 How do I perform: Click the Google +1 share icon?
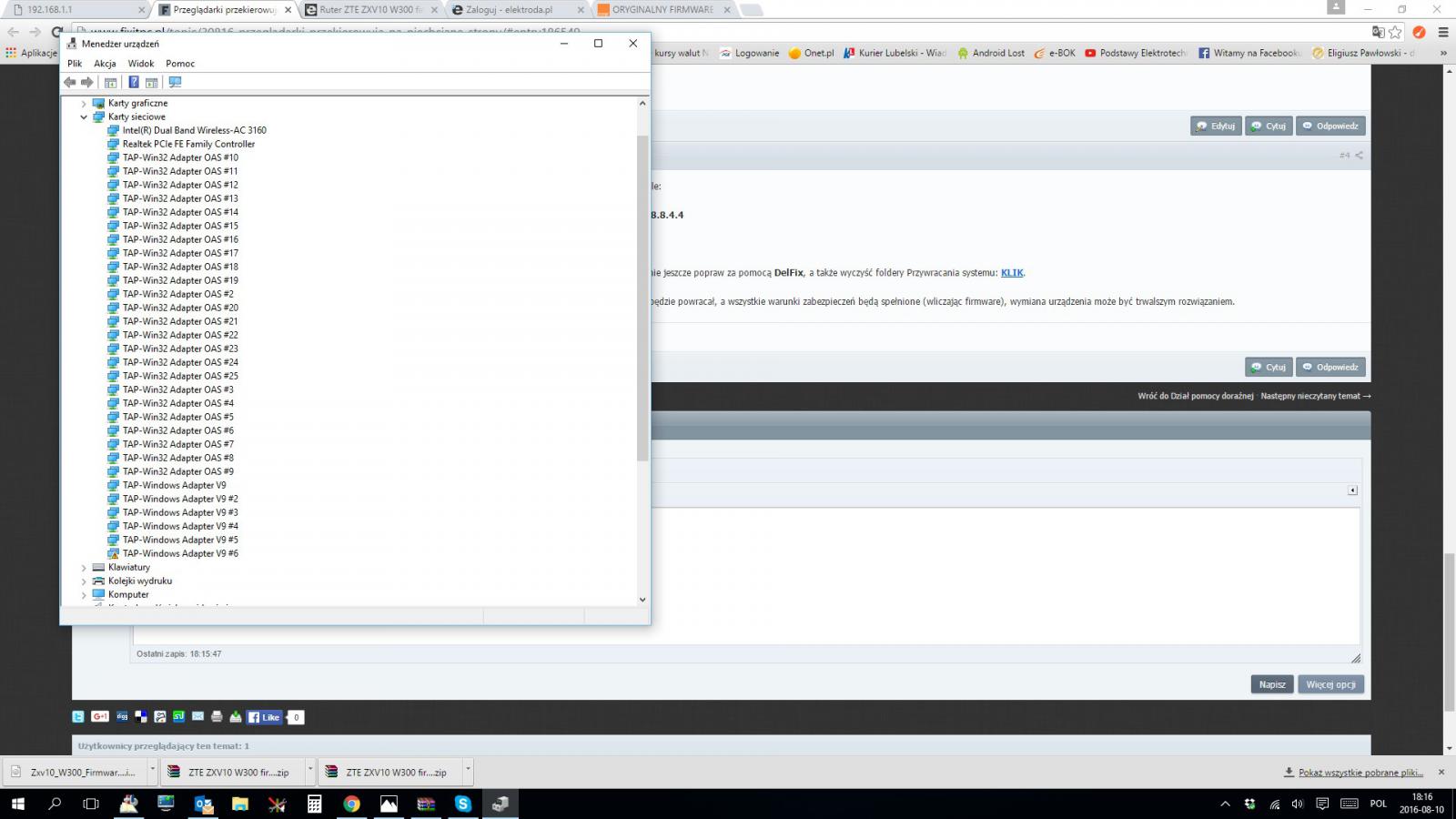(100, 717)
